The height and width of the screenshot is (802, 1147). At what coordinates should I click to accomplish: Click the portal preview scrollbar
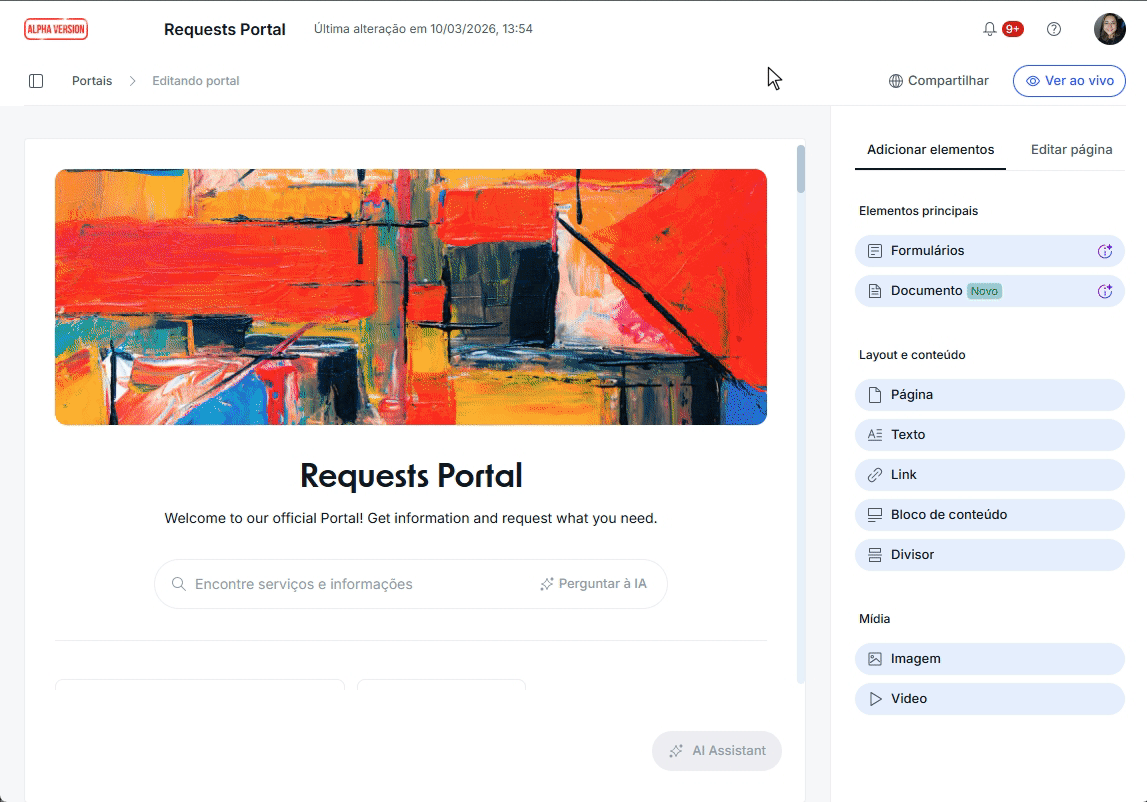[801, 170]
